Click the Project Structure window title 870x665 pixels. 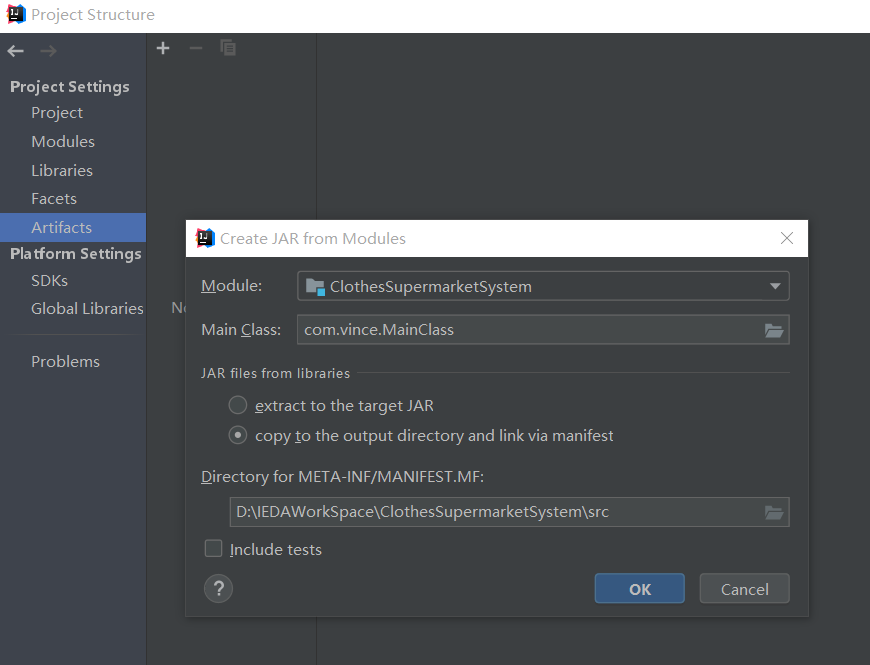coord(93,15)
